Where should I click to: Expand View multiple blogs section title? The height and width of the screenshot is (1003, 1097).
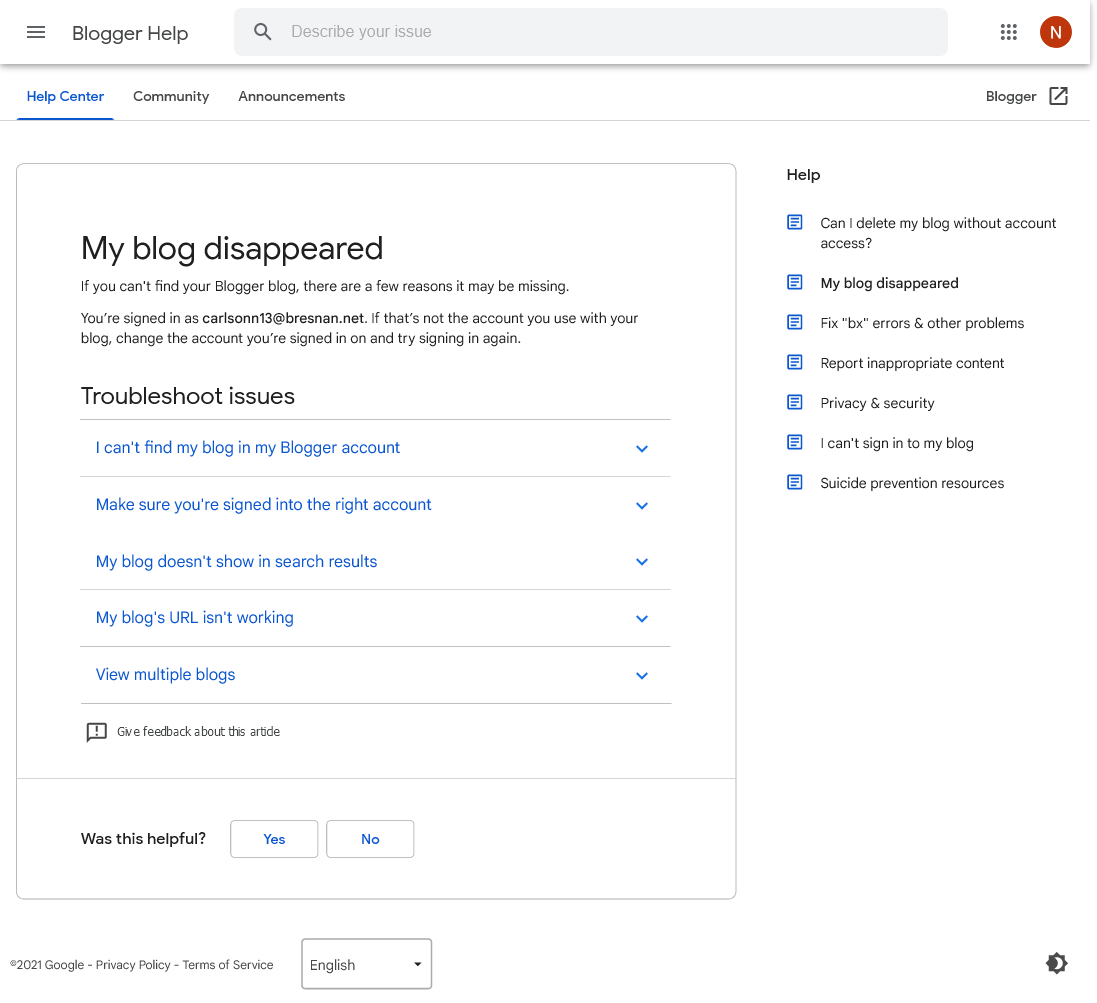(x=165, y=674)
